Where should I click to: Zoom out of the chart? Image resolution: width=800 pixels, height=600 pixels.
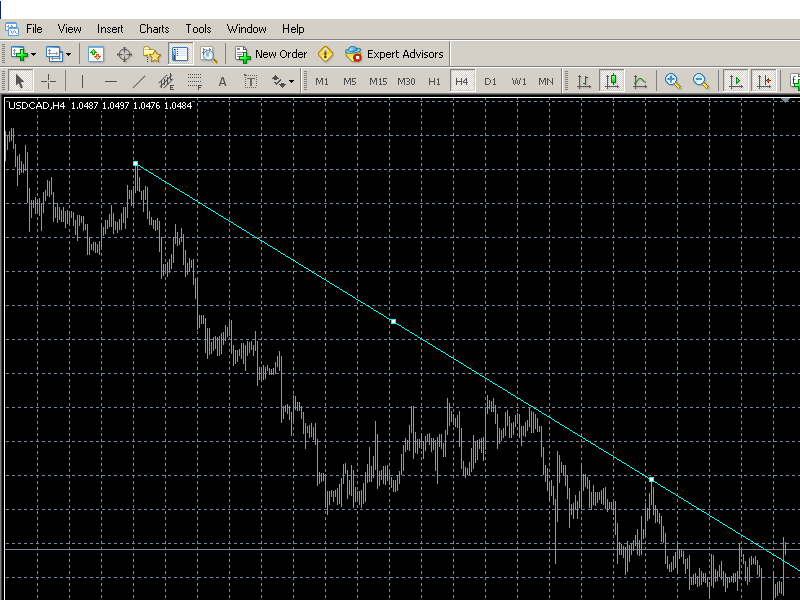pos(701,81)
